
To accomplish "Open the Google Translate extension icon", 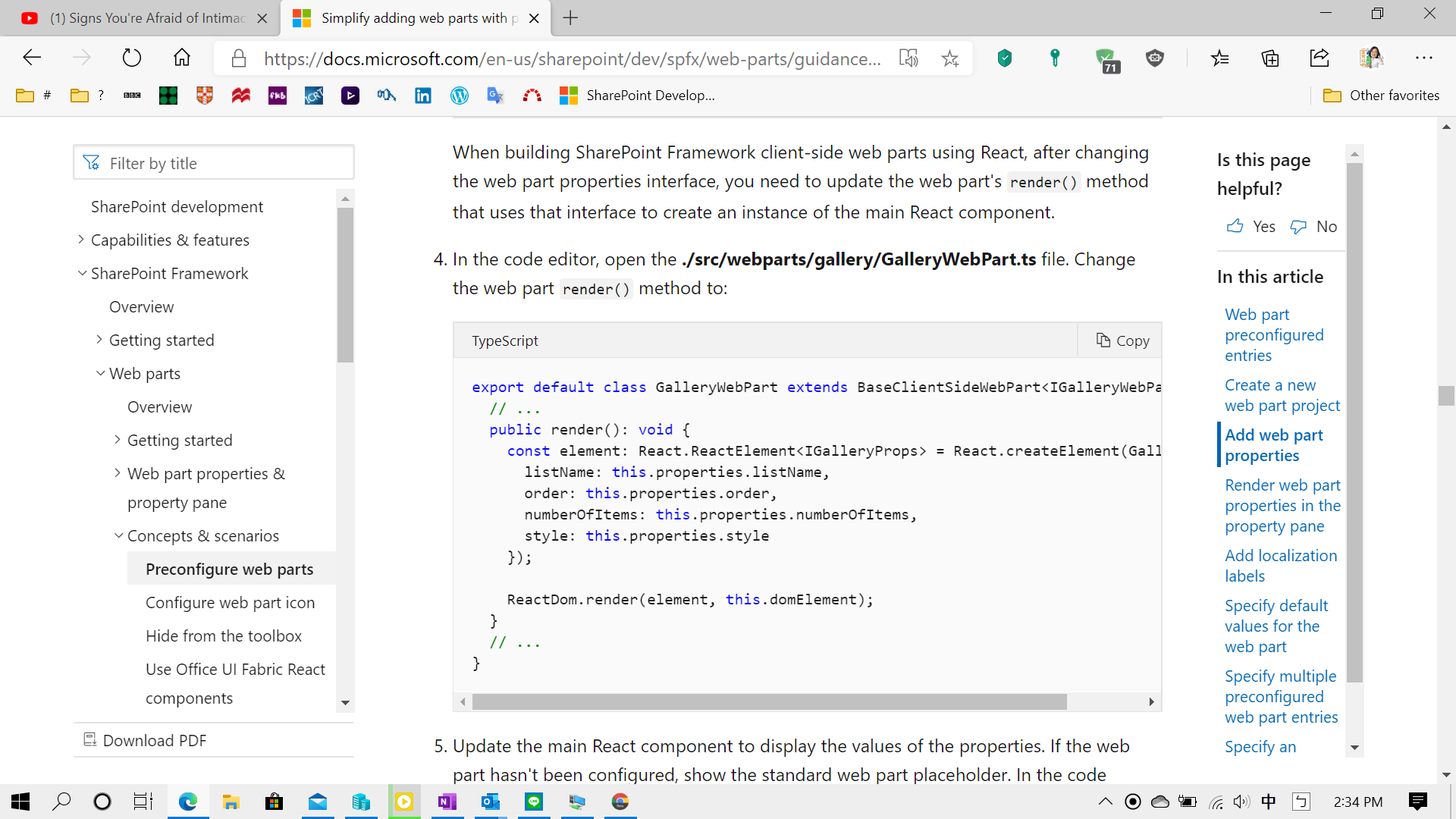I will pyautogui.click(x=495, y=95).
